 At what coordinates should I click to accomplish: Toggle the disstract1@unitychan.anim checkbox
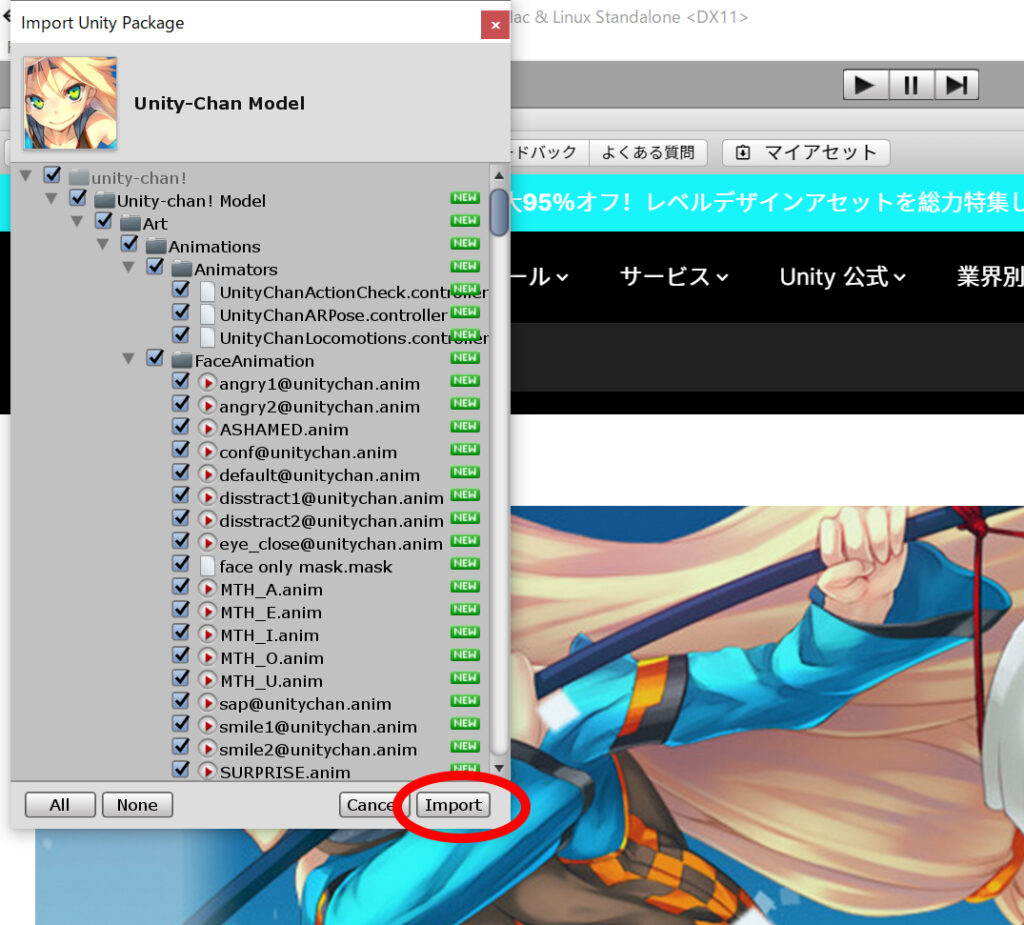pos(181,495)
